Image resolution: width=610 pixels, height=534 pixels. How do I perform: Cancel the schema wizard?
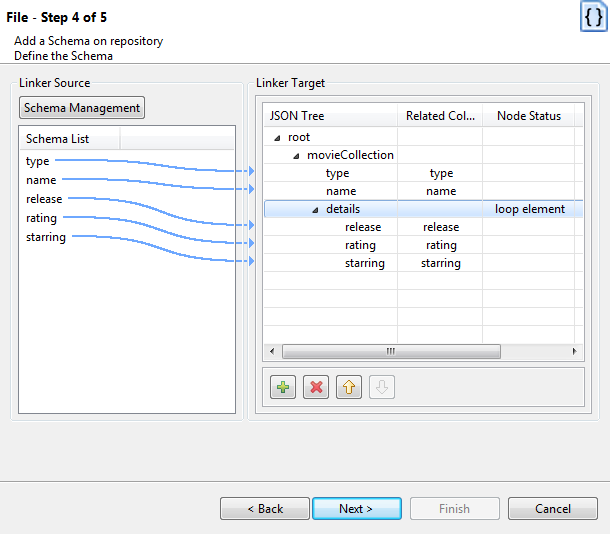(553, 508)
